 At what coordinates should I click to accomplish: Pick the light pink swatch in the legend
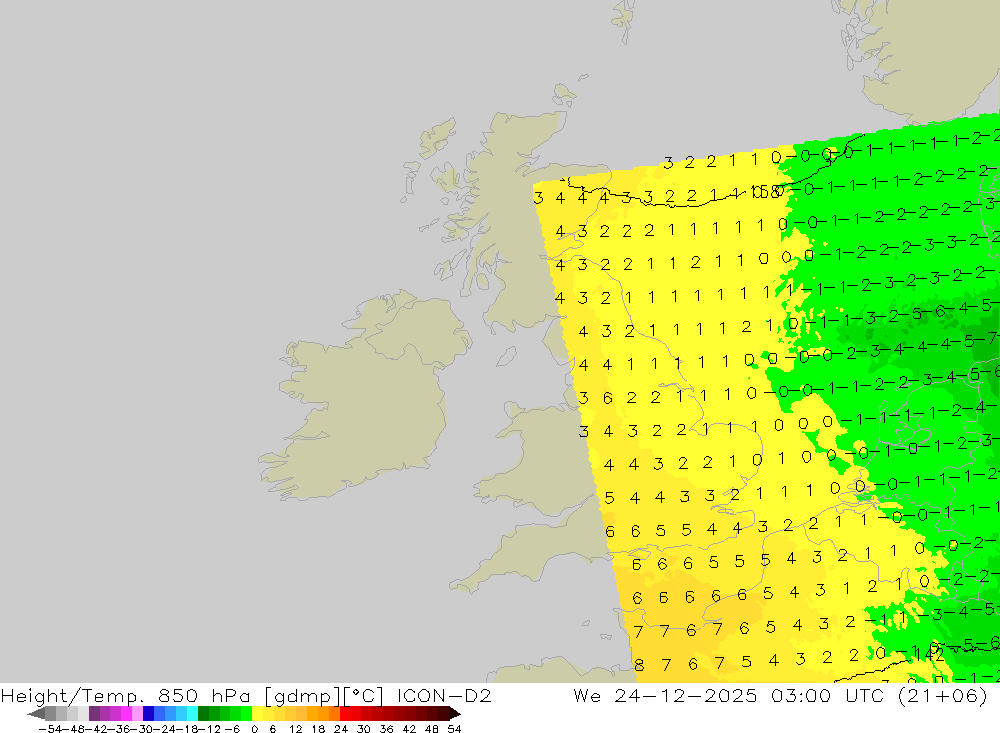click(x=137, y=714)
